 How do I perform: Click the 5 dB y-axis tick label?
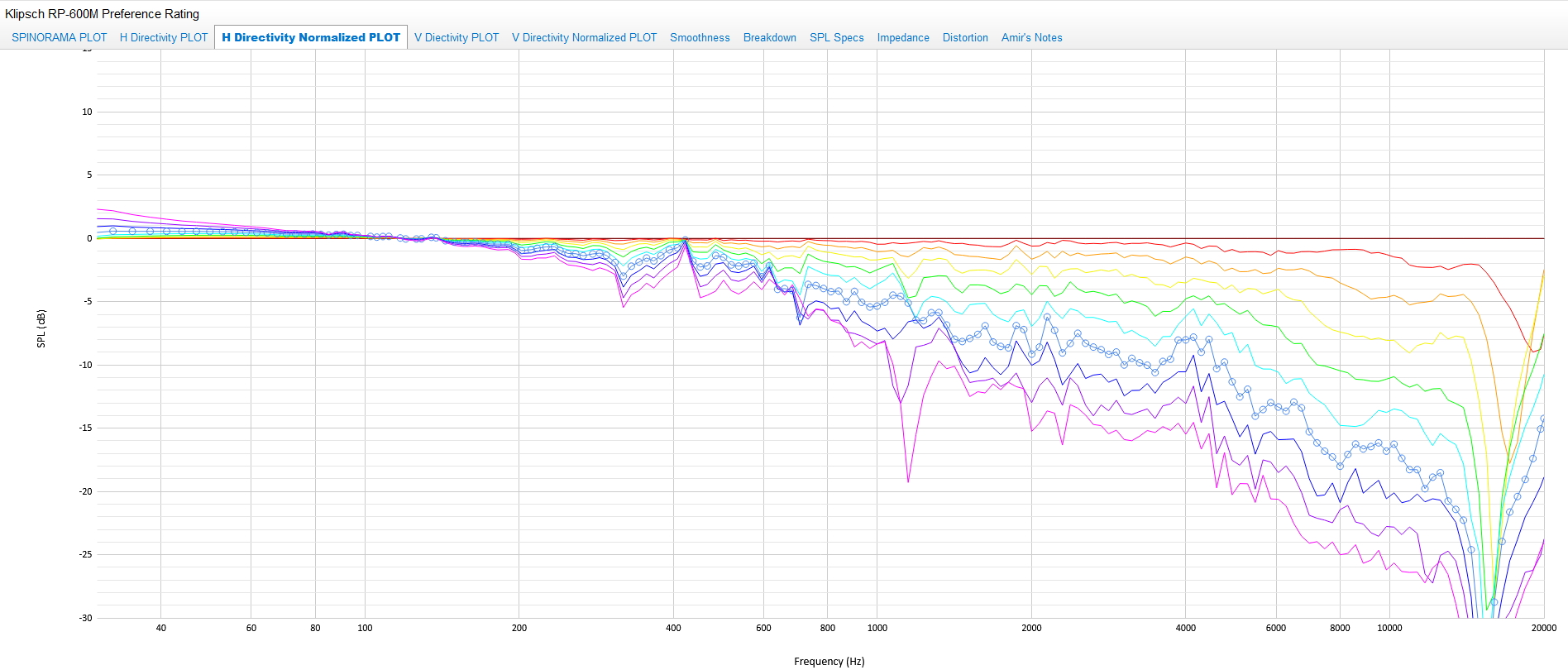coord(89,175)
